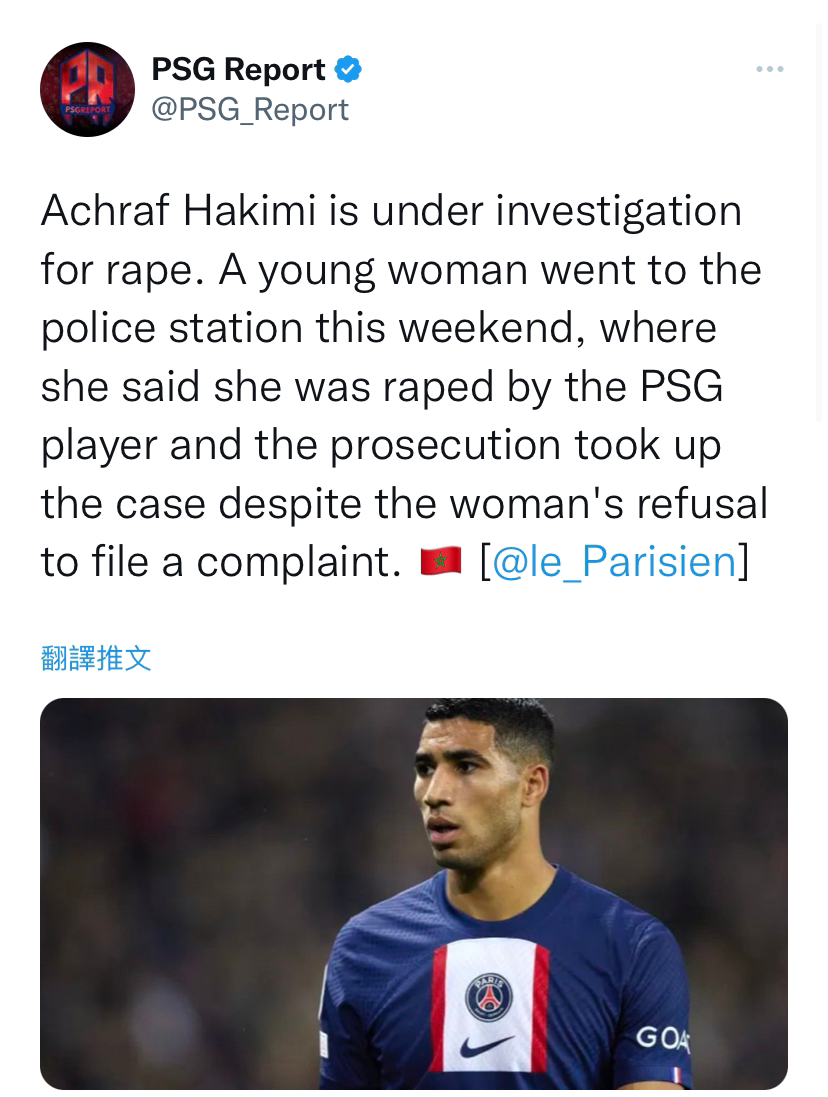This screenshot has width=828, height=1097.
Task: Click the Morocco flag emoji in the tweet
Action: [x=440, y=561]
